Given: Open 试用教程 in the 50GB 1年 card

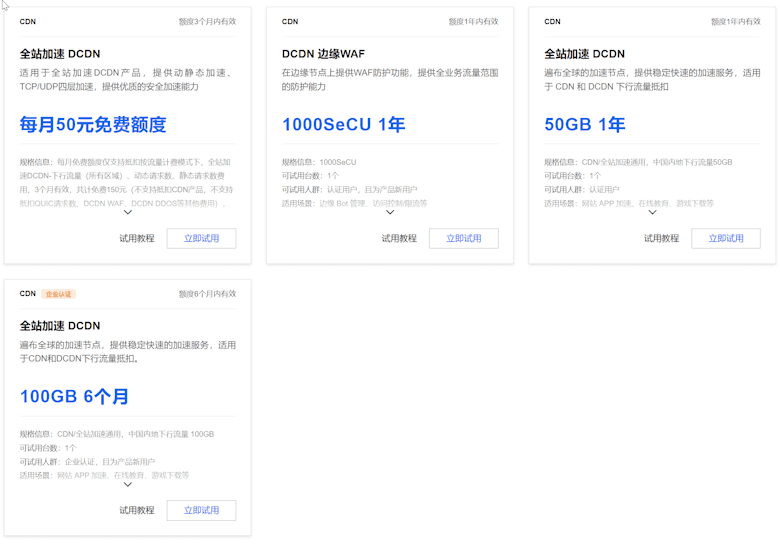Looking at the screenshot, I should tap(661, 238).
